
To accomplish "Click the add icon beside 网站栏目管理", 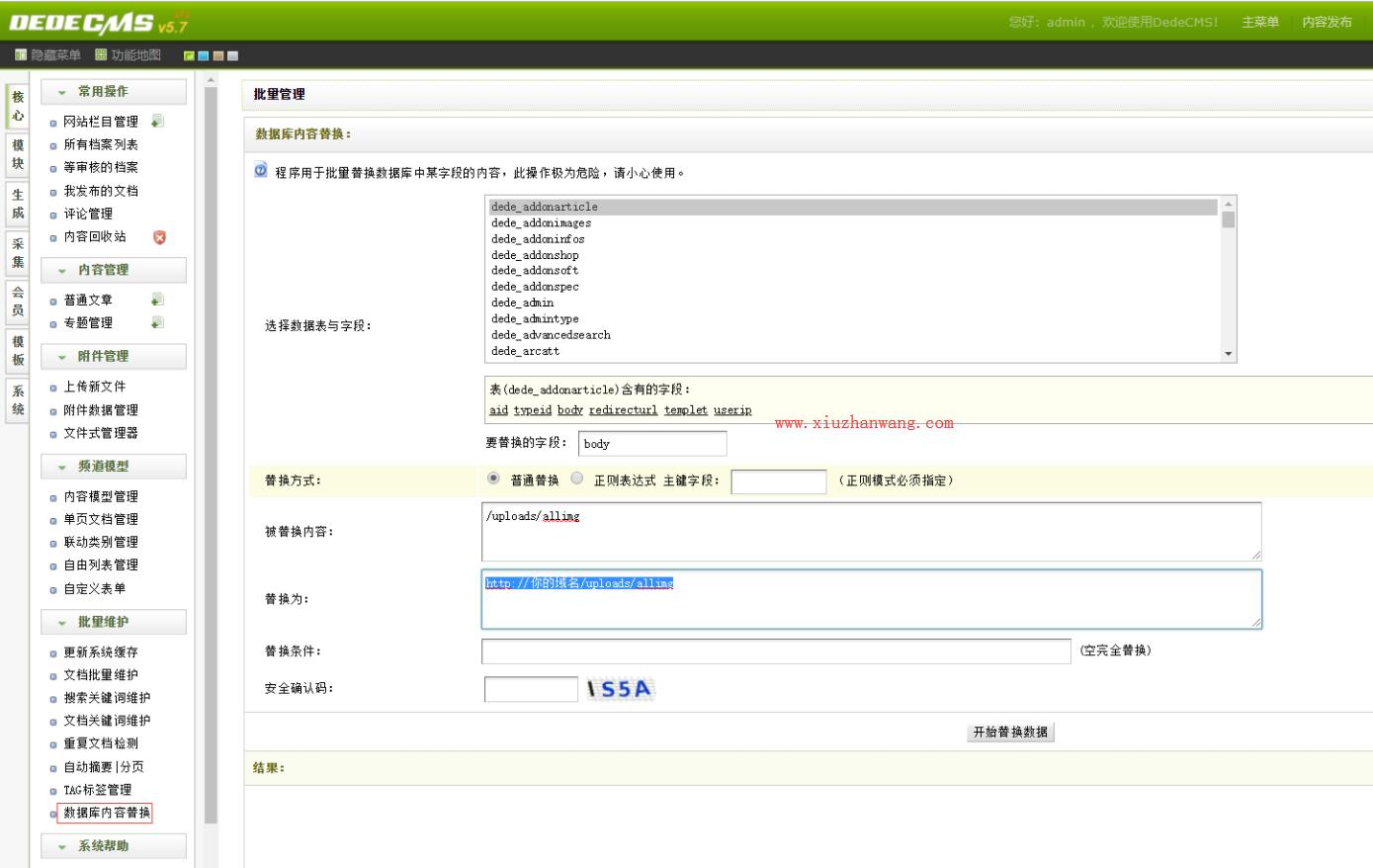I will coord(157,122).
